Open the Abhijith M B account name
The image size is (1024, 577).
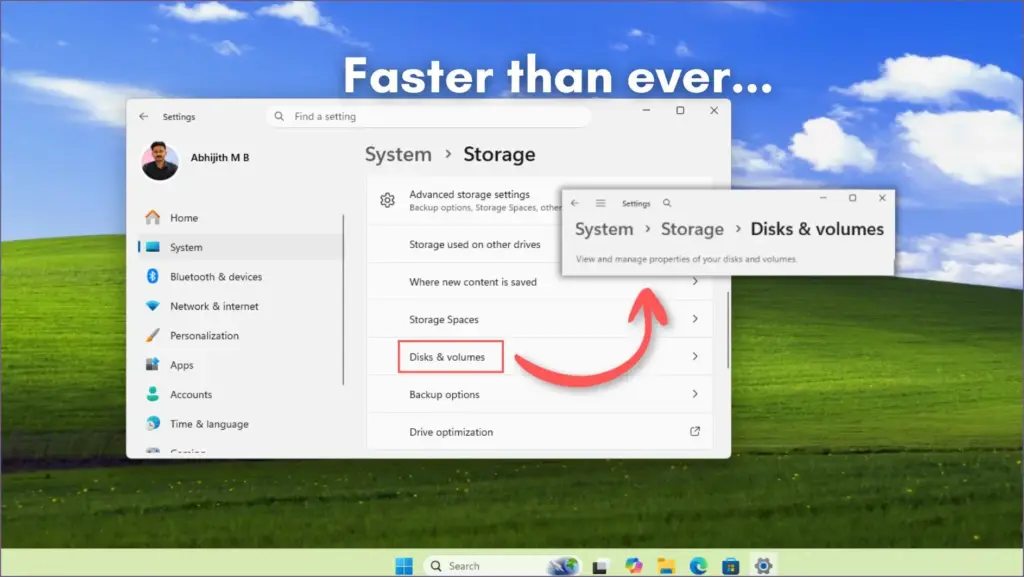pos(220,157)
